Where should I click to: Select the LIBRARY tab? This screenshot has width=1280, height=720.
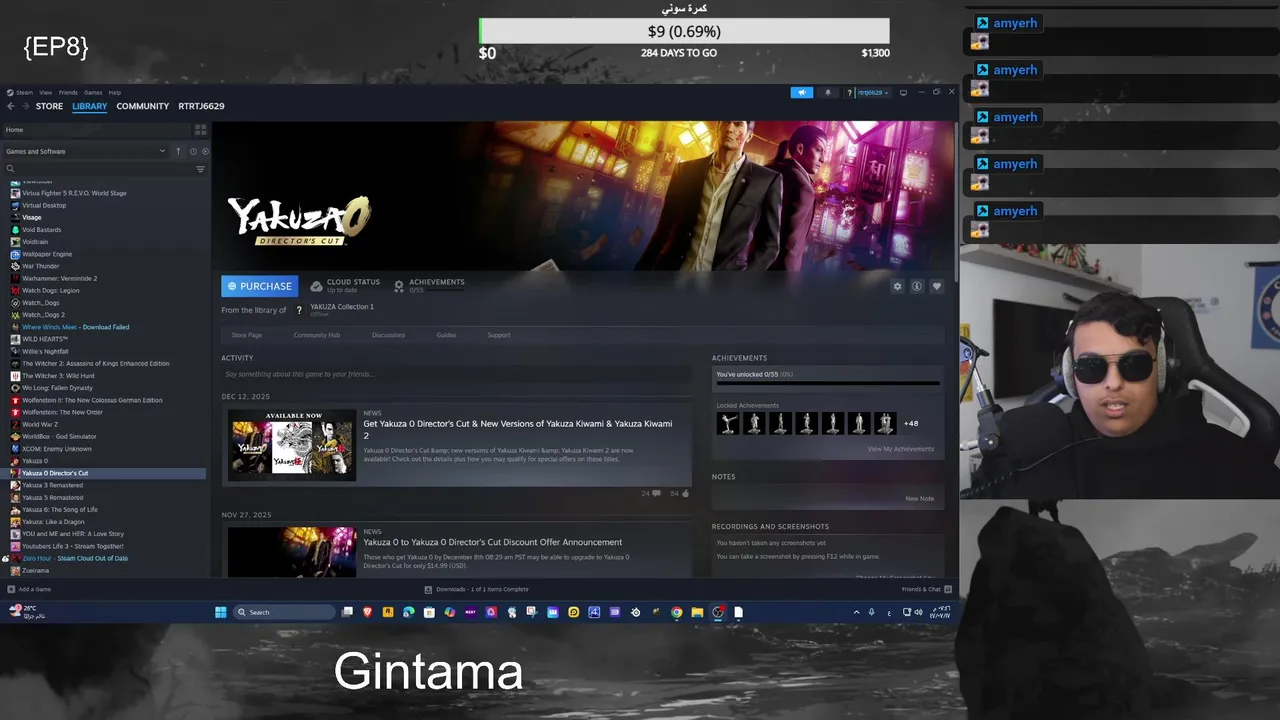coord(89,106)
